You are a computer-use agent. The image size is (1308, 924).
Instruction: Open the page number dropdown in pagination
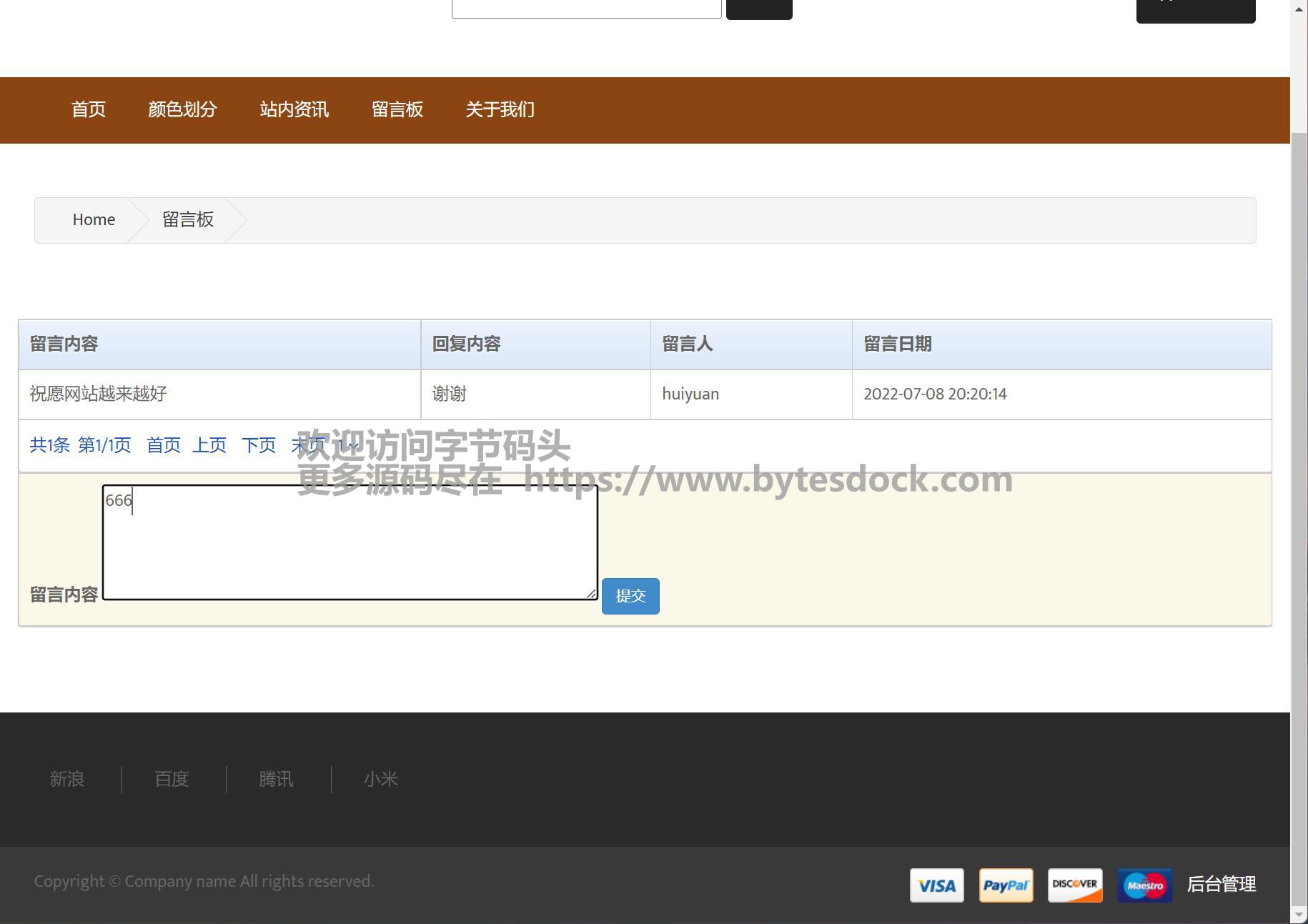point(348,446)
